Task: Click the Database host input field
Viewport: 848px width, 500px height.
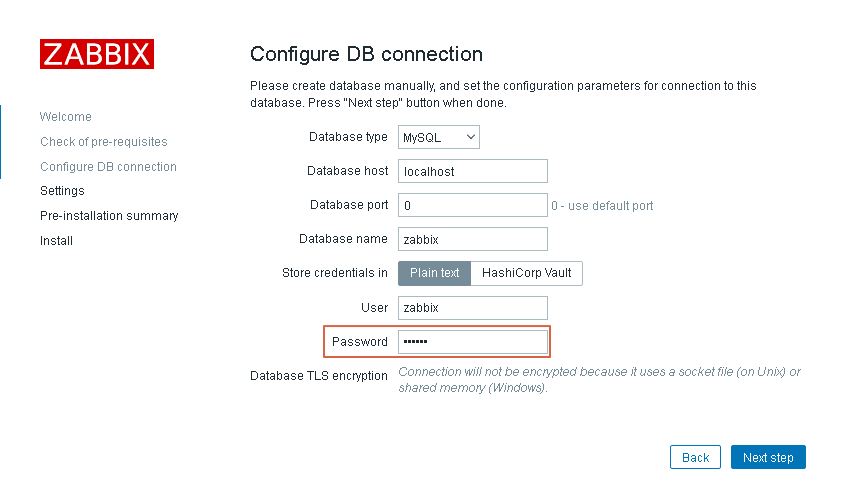Action: pyautogui.click(x=472, y=171)
